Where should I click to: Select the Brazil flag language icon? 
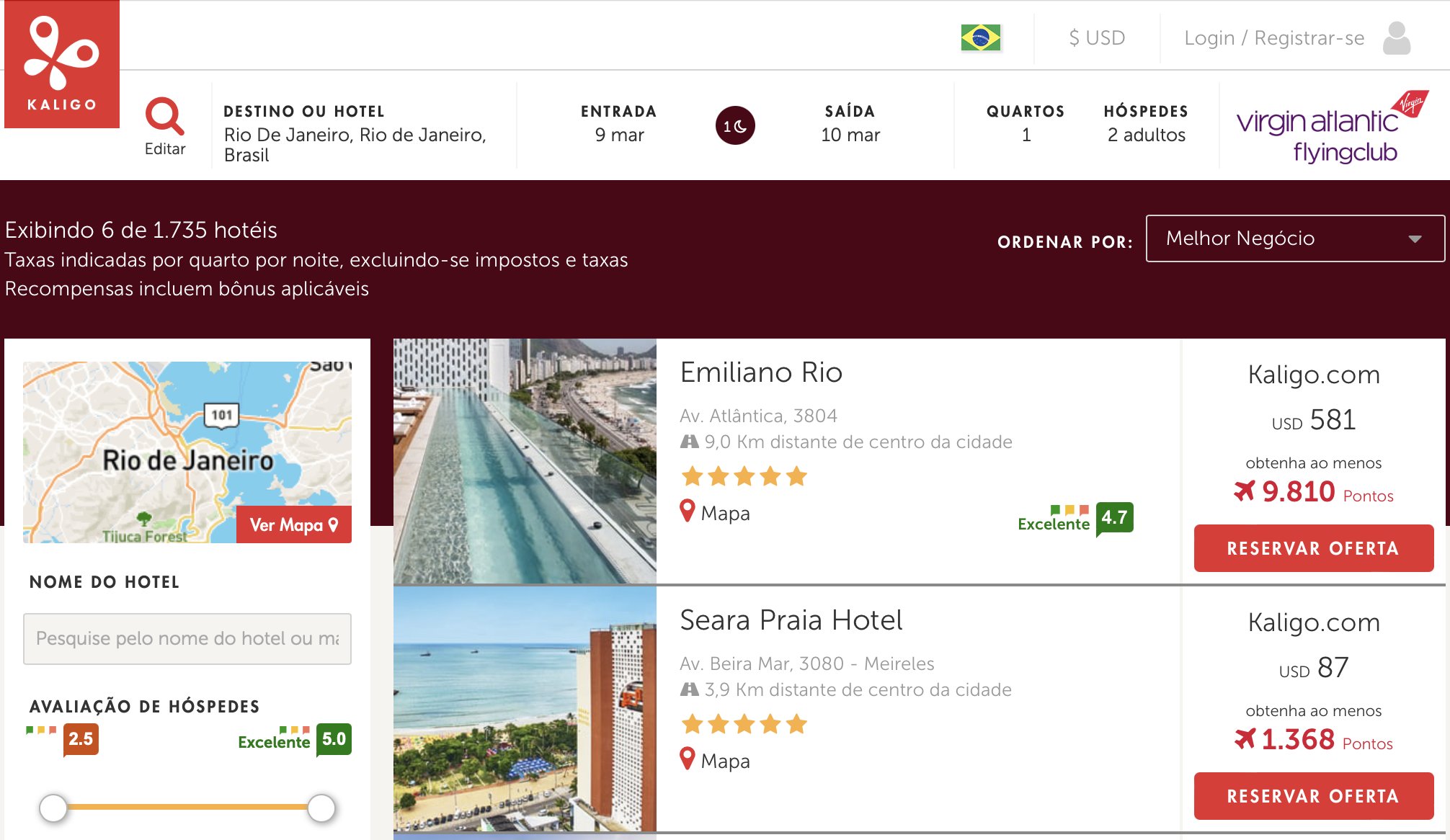pyautogui.click(x=980, y=37)
